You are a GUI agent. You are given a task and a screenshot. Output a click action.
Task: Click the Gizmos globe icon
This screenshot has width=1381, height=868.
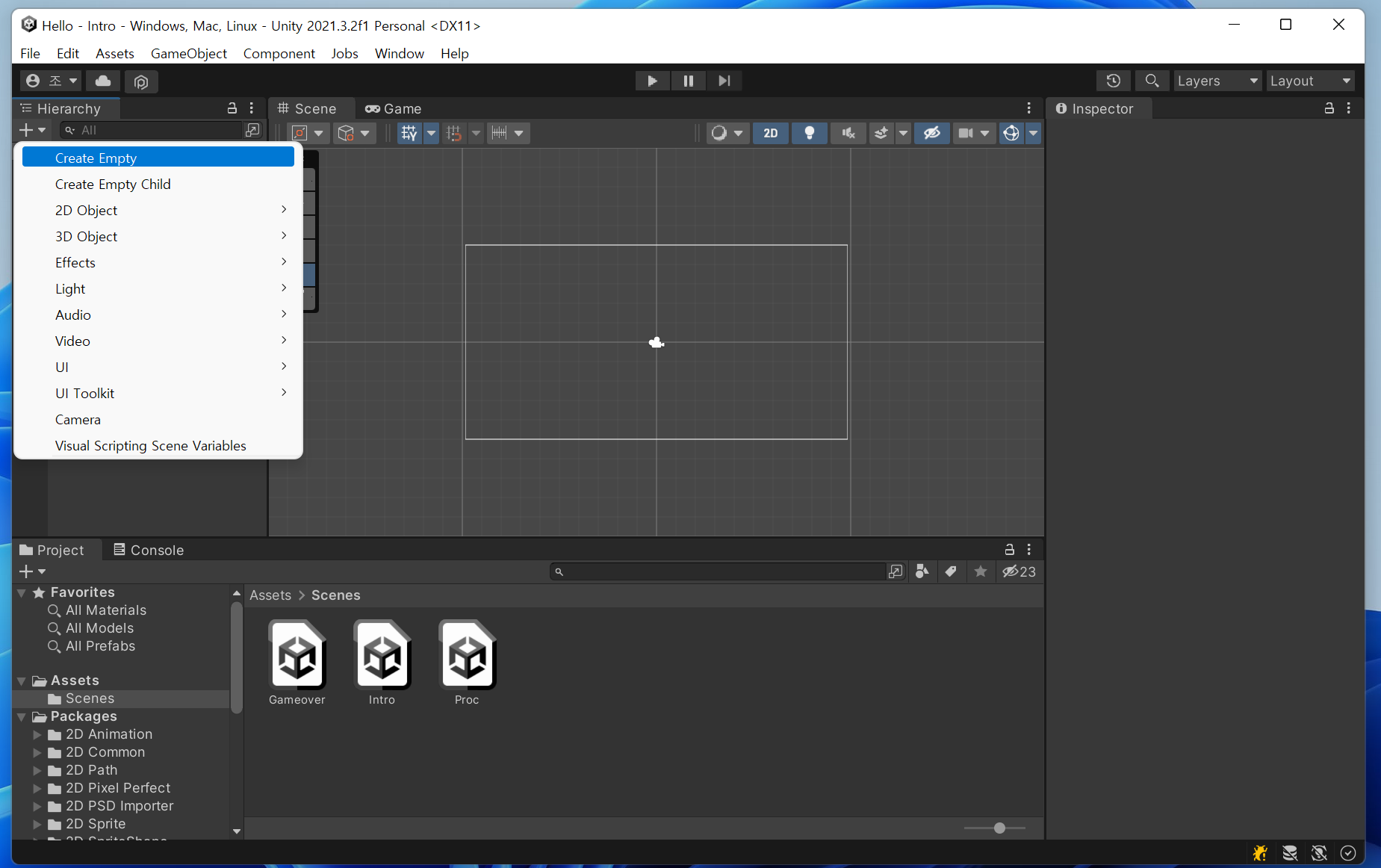1011,133
